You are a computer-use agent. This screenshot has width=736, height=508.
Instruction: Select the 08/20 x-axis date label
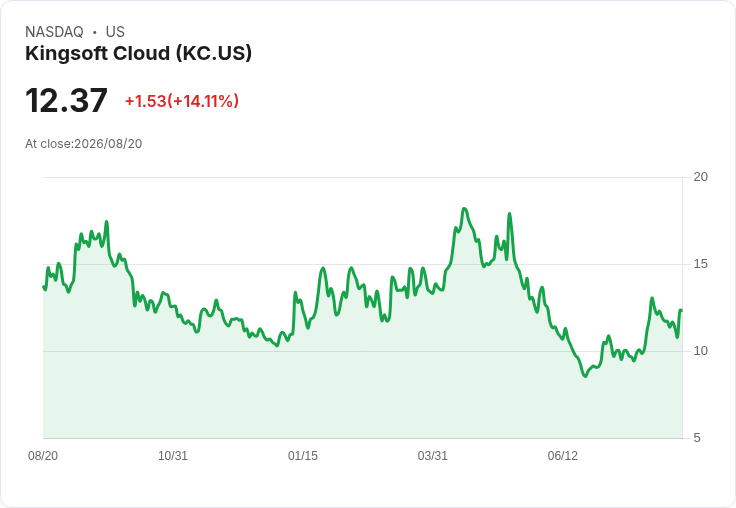[x=43, y=455]
